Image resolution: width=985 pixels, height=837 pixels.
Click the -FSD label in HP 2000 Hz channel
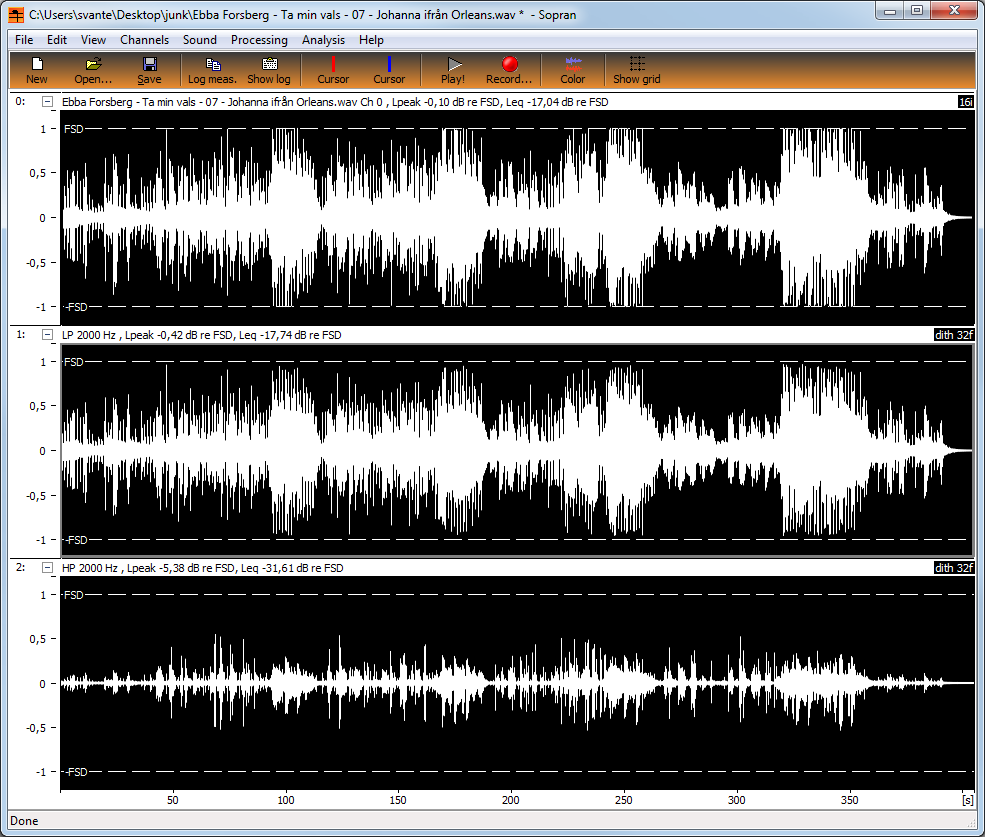pos(76,772)
